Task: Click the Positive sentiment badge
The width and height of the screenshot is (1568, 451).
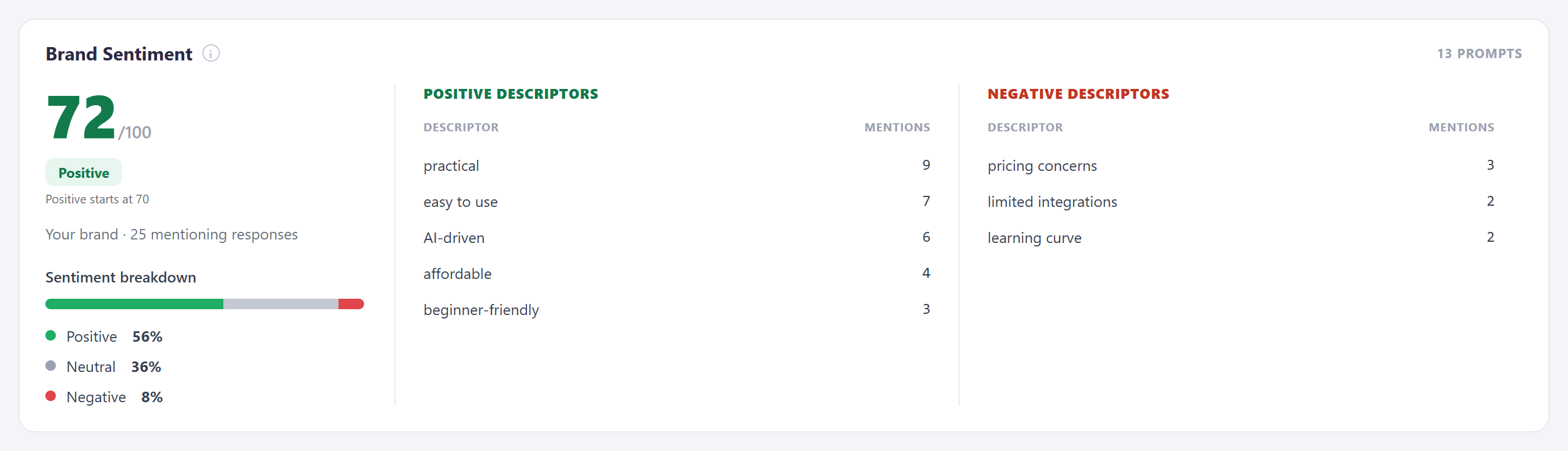Action: 83,173
